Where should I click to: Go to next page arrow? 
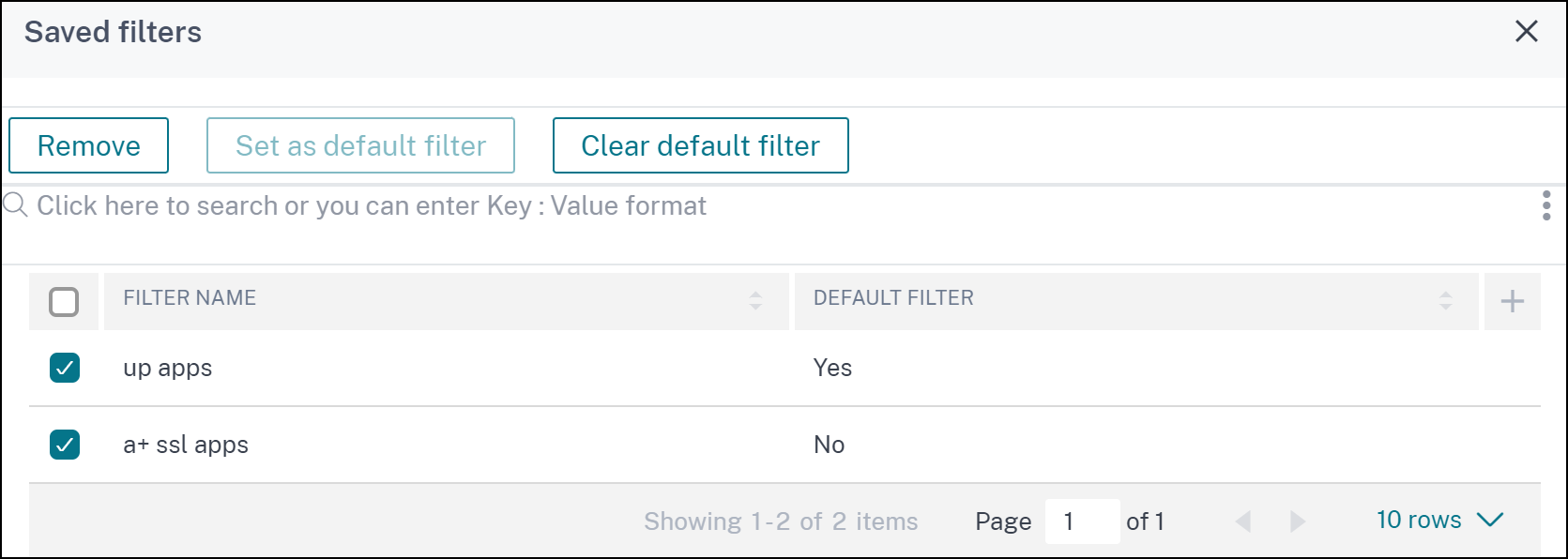(1298, 521)
